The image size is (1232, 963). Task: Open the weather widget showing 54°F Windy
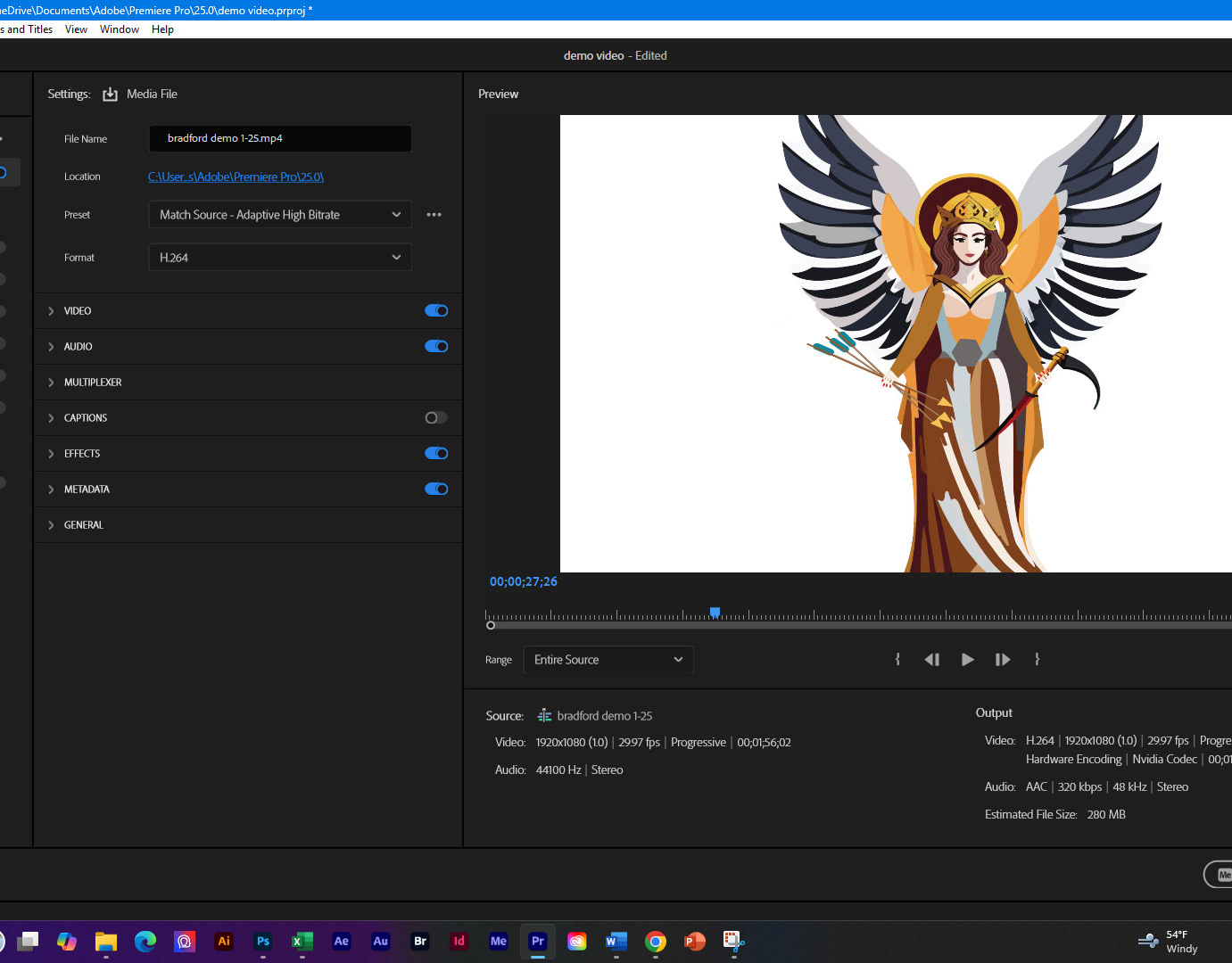1169,942
